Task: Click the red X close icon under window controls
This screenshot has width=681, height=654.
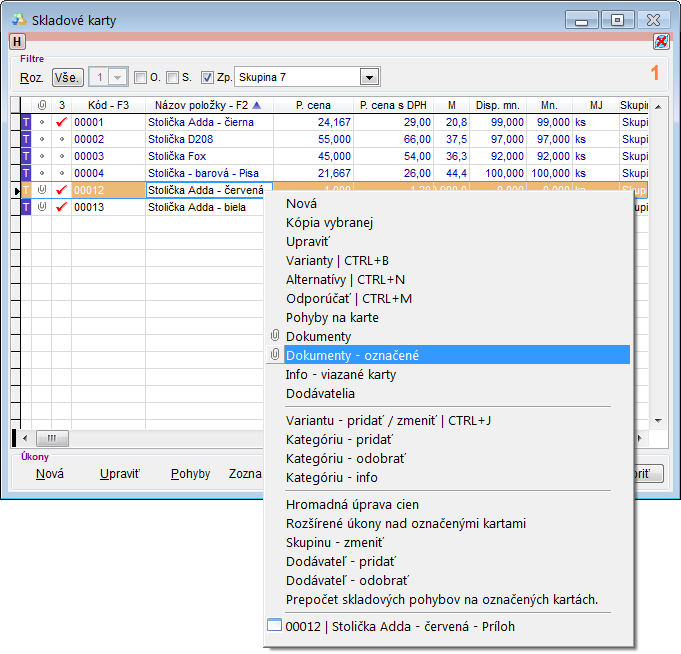Action: coord(661,42)
